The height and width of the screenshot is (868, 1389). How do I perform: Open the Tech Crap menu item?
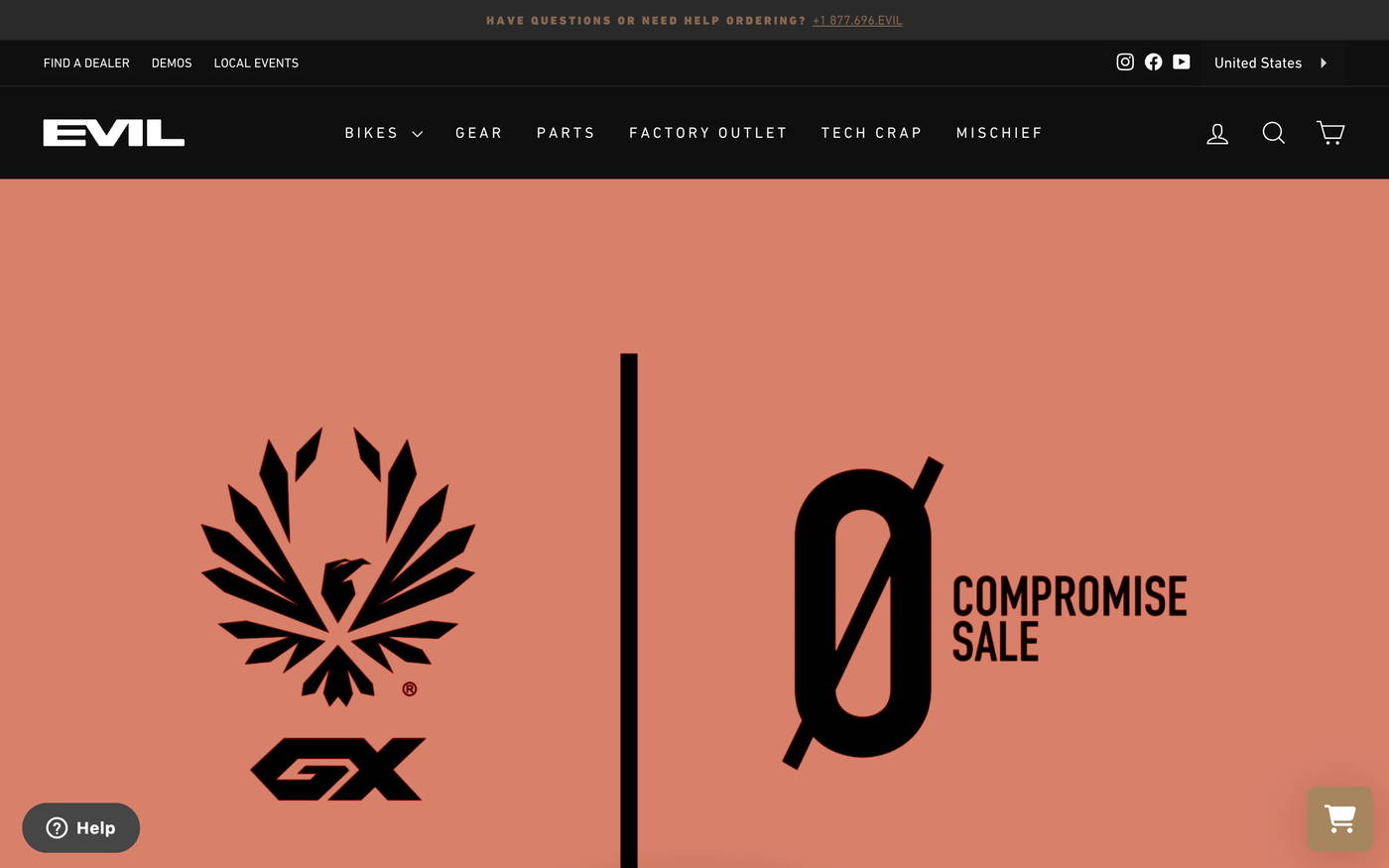(872, 133)
